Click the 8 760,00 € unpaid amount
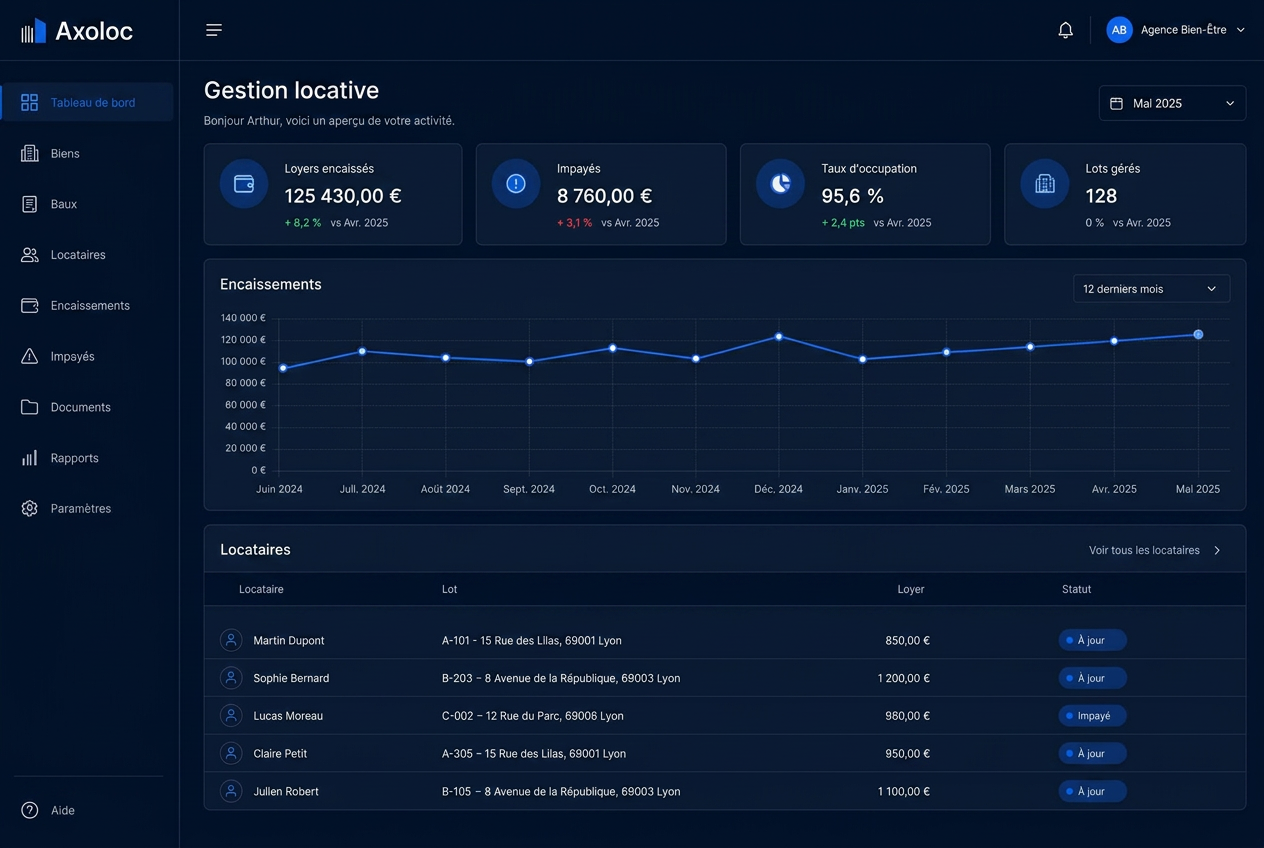The height and width of the screenshot is (848, 1264). (605, 196)
